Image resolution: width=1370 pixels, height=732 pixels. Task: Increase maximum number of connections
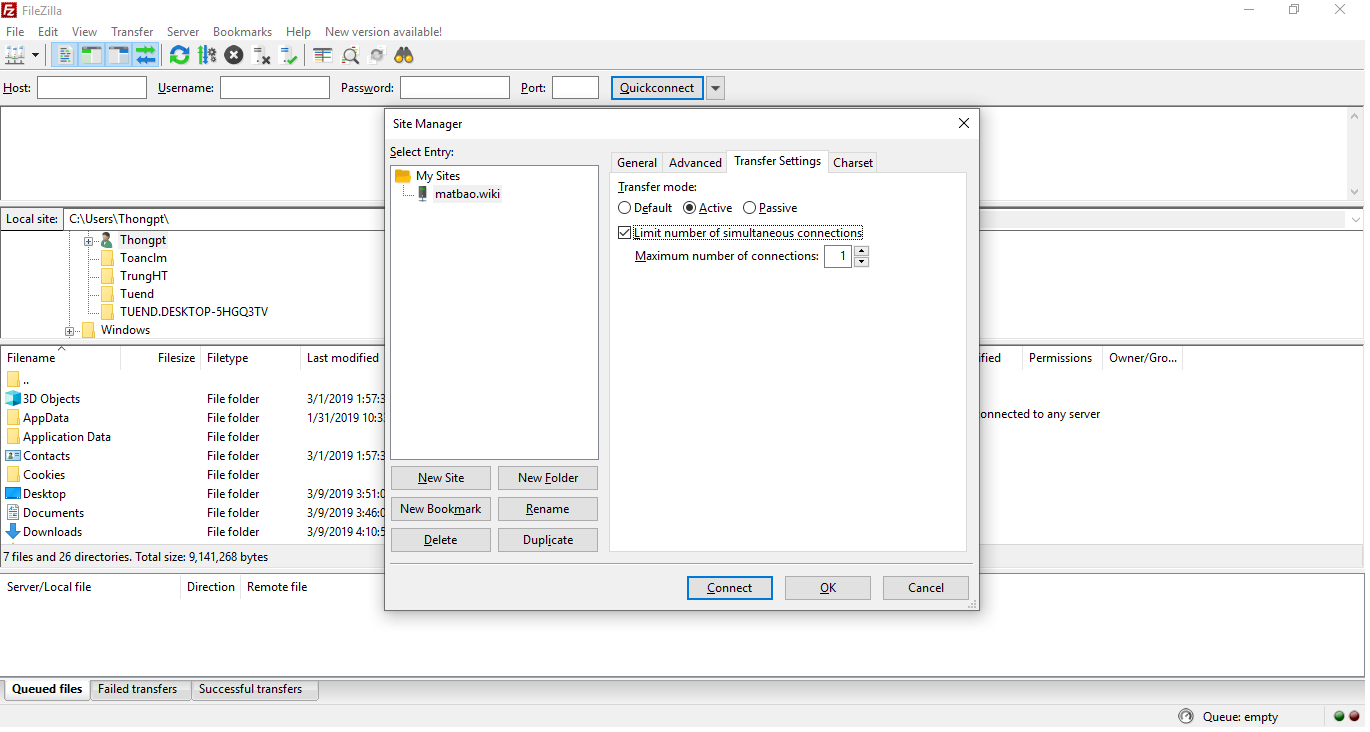pyautogui.click(x=862, y=252)
